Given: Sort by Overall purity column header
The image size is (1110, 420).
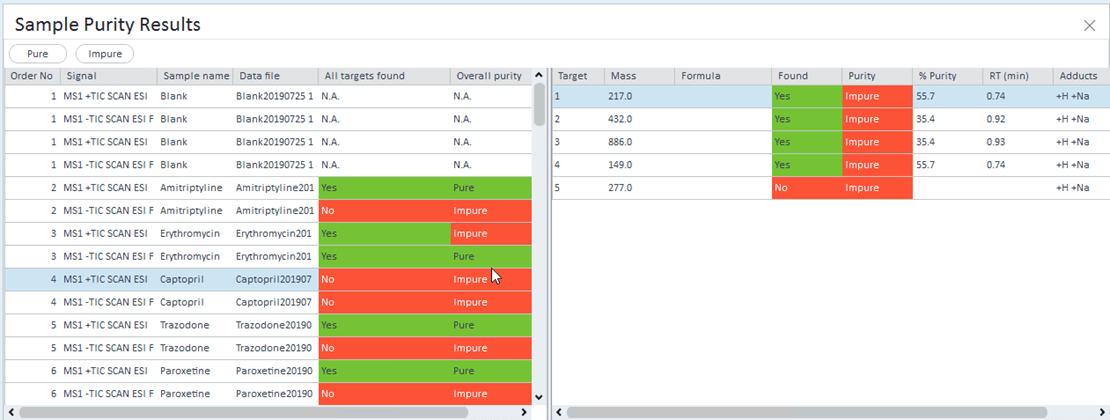Looking at the screenshot, I should click(x=488, y=76).
